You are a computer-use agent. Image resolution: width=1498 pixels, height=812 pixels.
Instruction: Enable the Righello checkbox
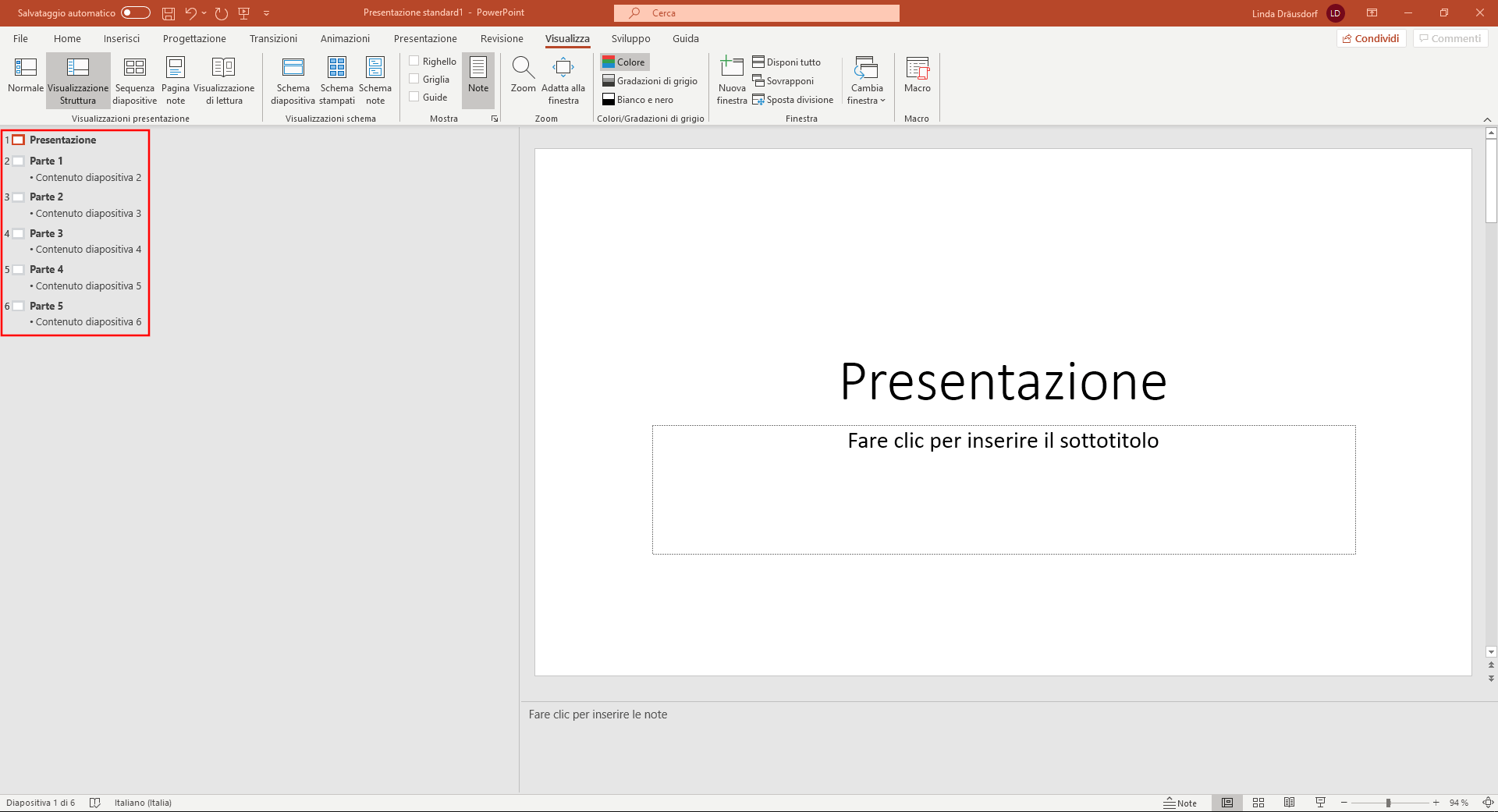414,61
